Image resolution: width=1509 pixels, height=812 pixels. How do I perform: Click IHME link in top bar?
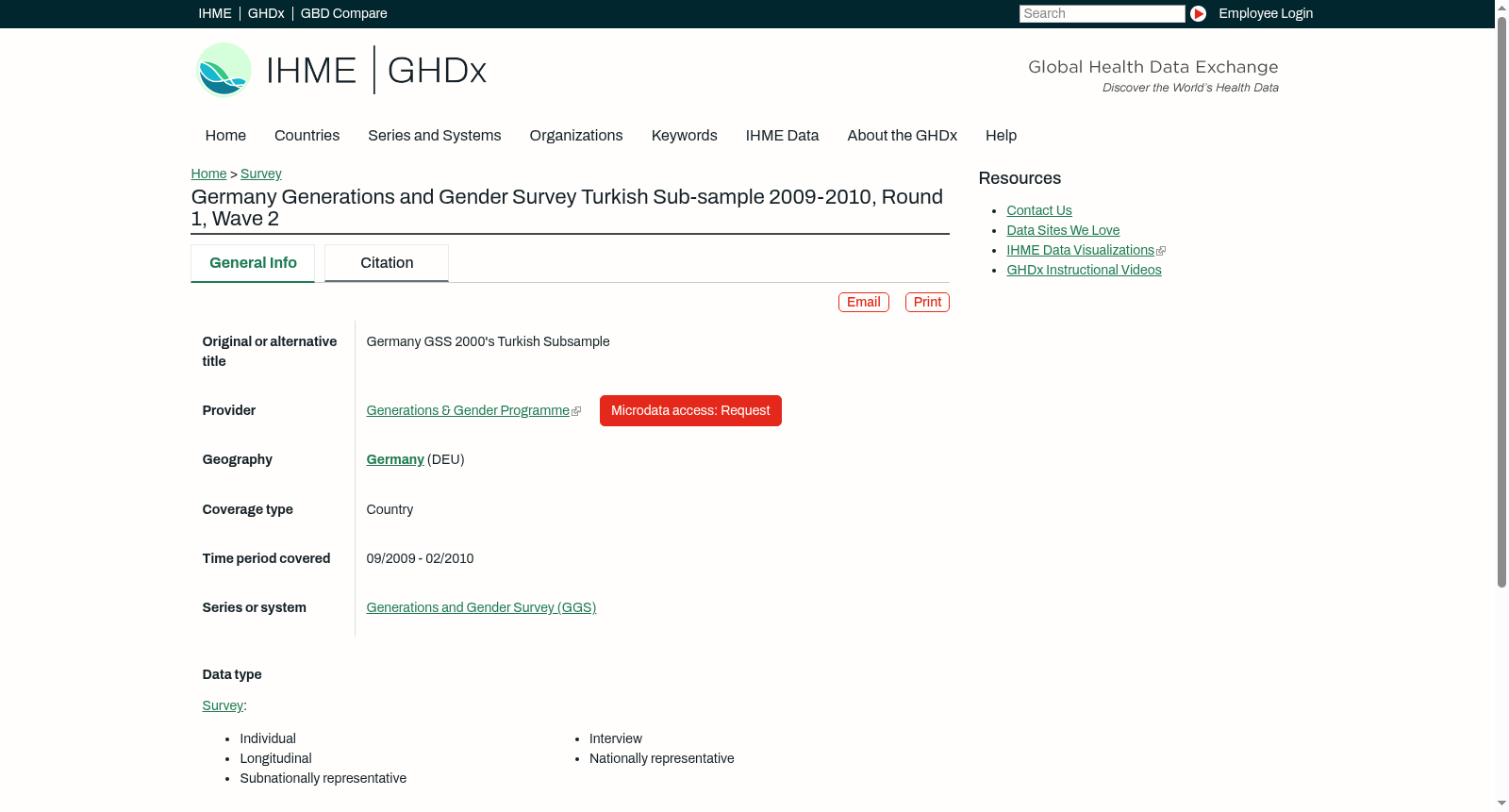[x=215, y=13]
